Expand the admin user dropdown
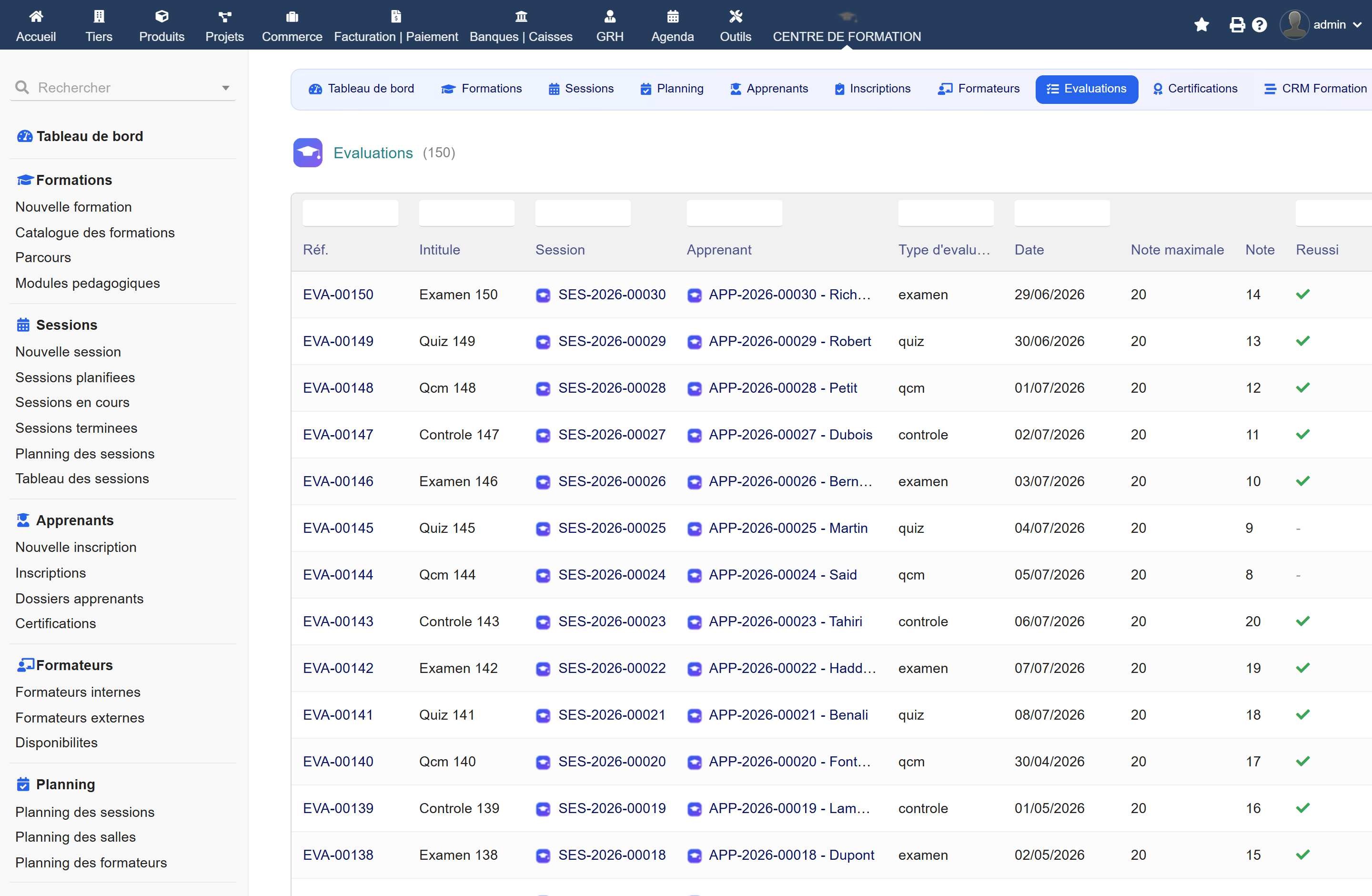 click(x=1358, y=25)
